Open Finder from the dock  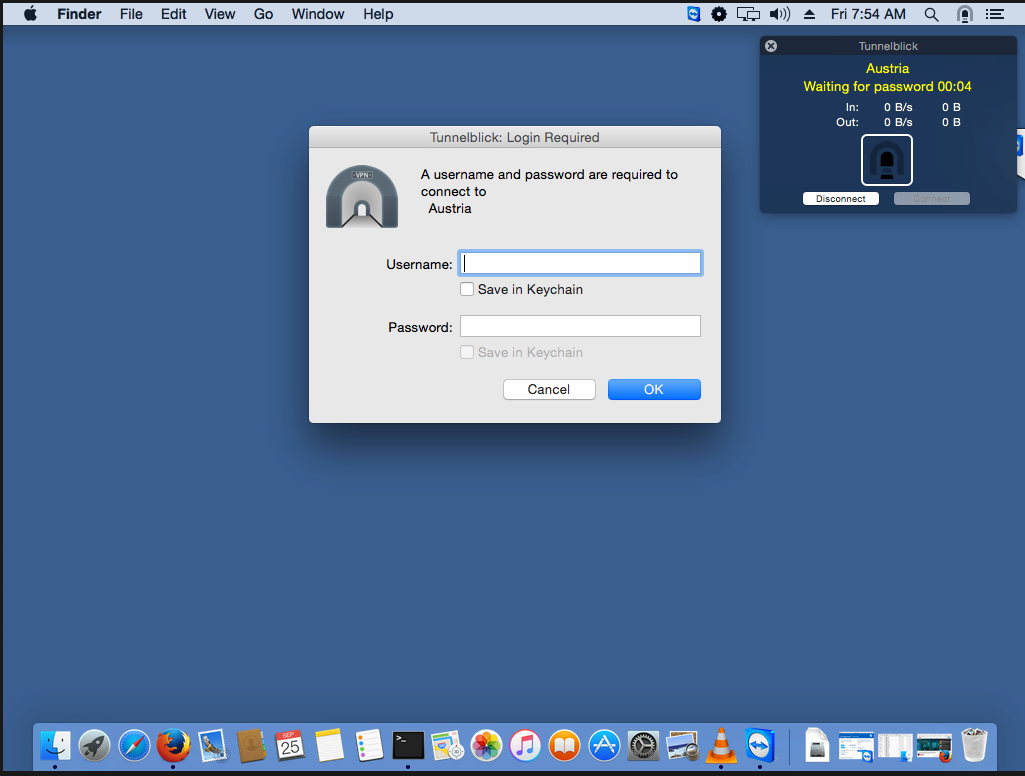[56, 745]
